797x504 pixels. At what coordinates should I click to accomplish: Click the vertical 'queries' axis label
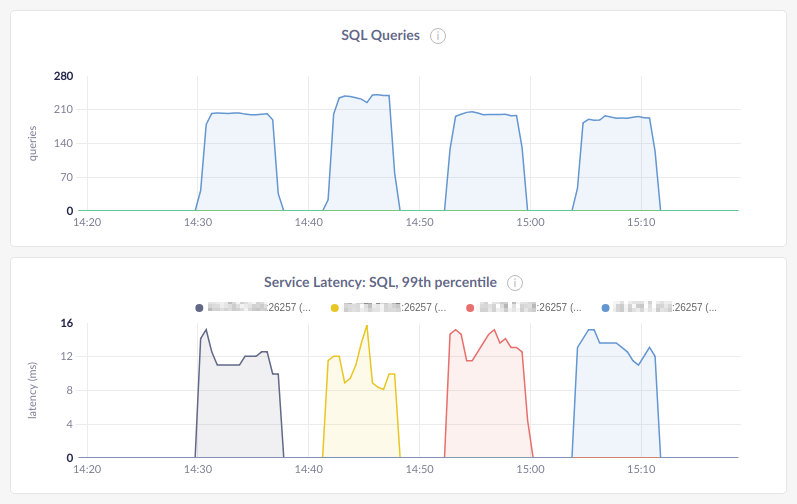coord(32,144)
